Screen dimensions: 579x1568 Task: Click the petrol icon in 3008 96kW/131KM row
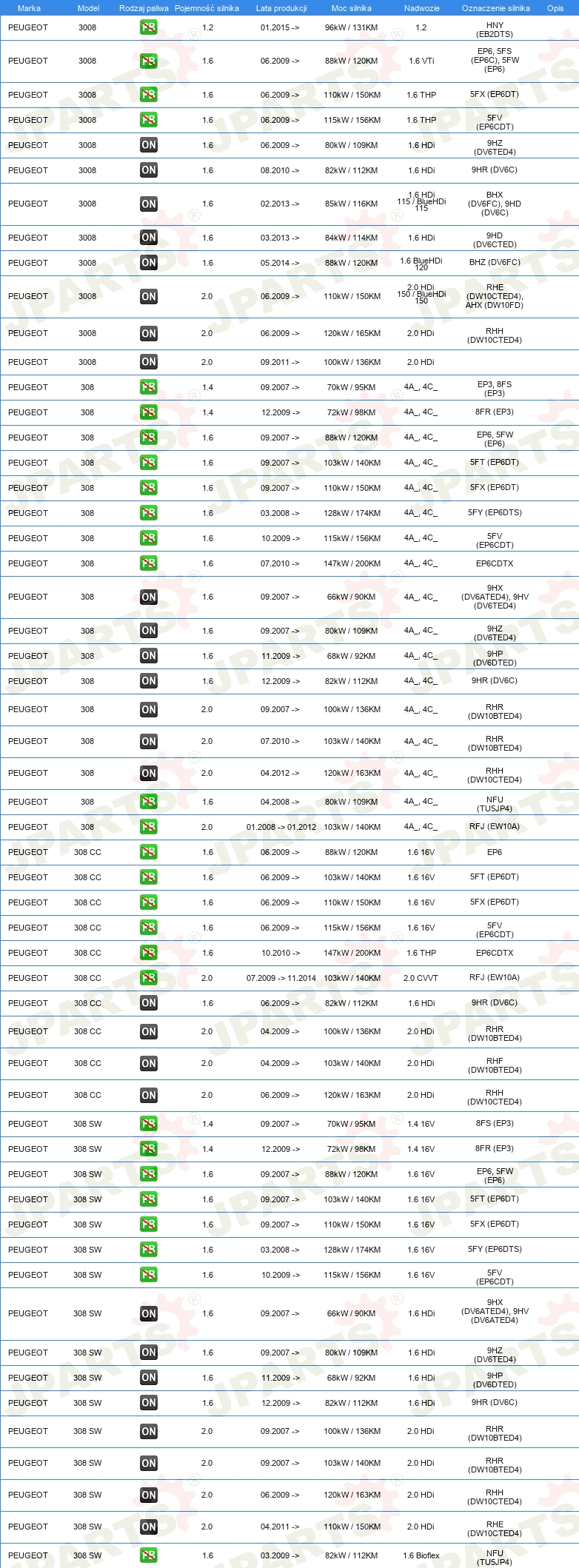pos(148,27)
